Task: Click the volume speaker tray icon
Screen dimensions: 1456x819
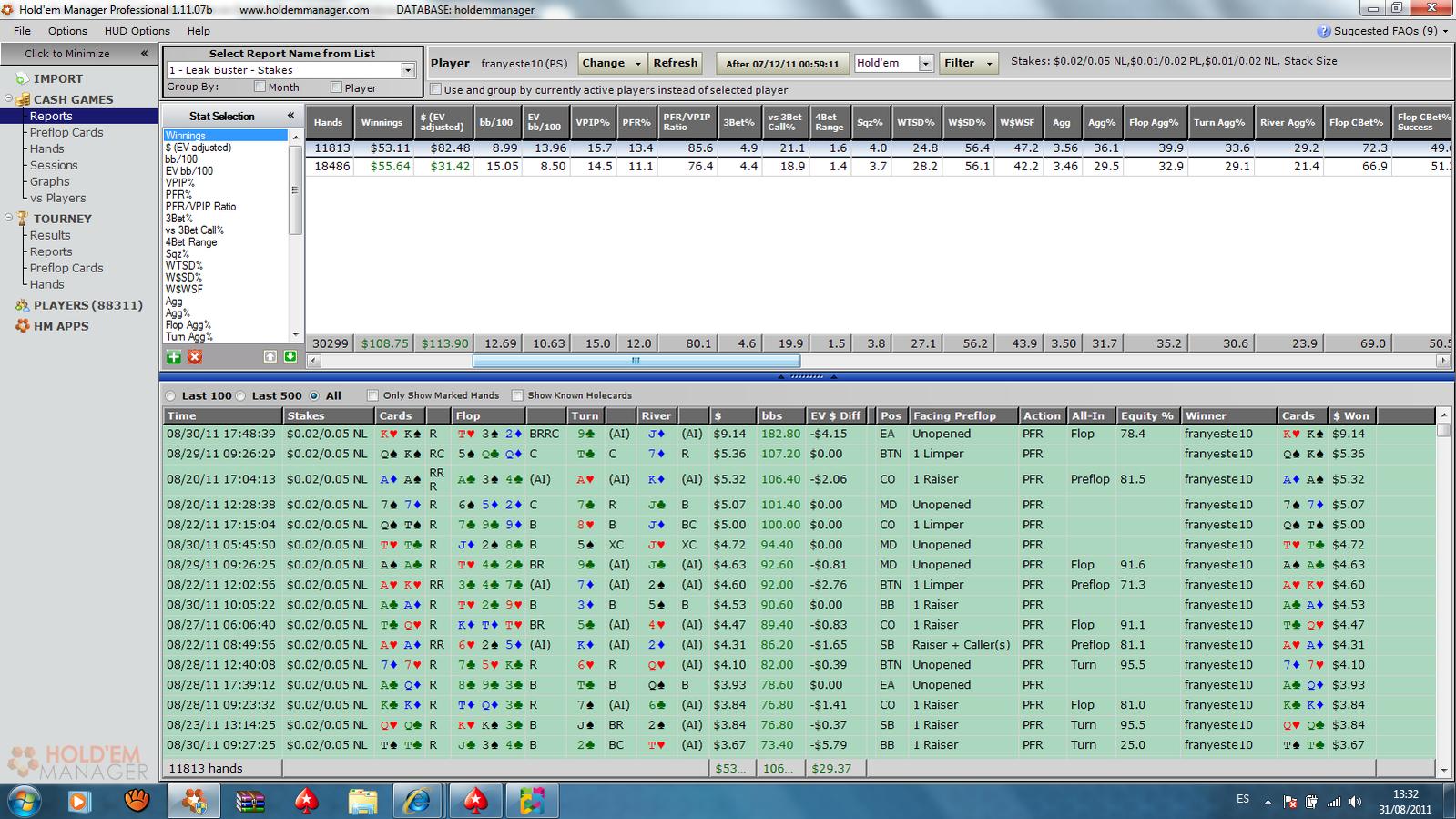Action: (x=1355, y=802)
